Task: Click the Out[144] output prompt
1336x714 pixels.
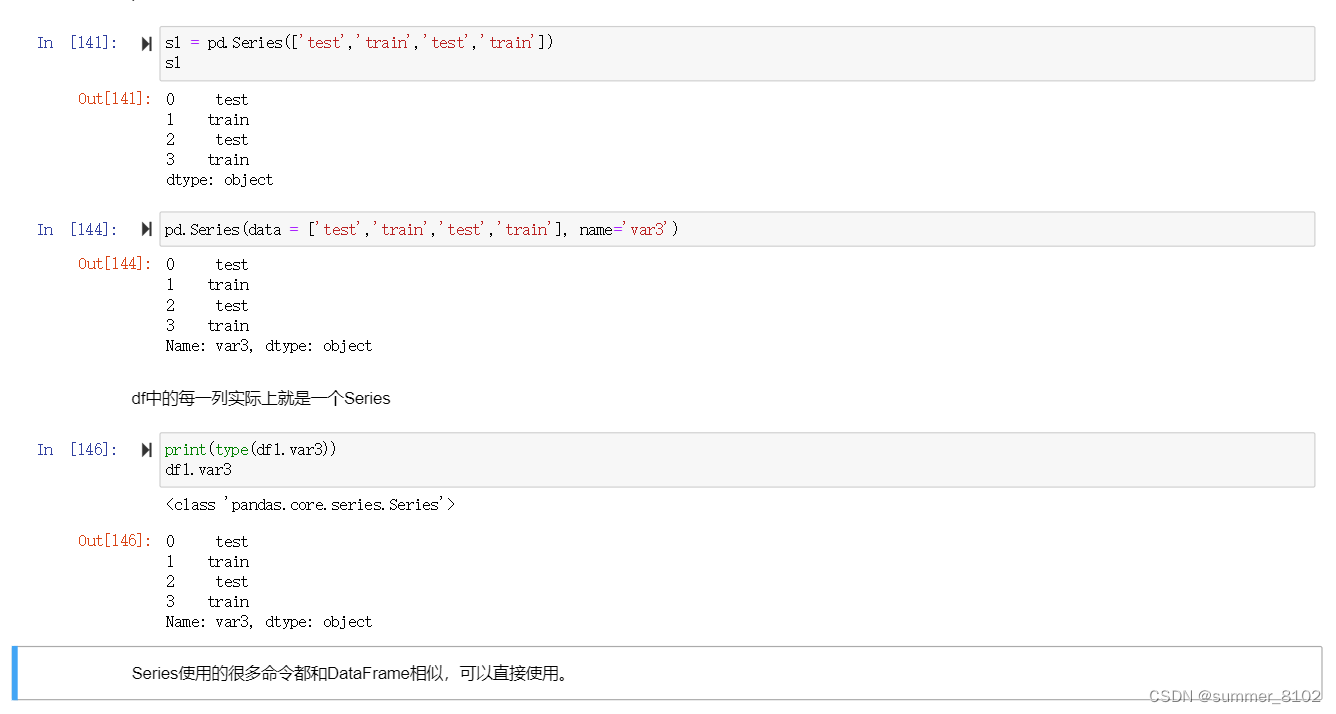Action: pyautogui.click(x=115, y=264)
